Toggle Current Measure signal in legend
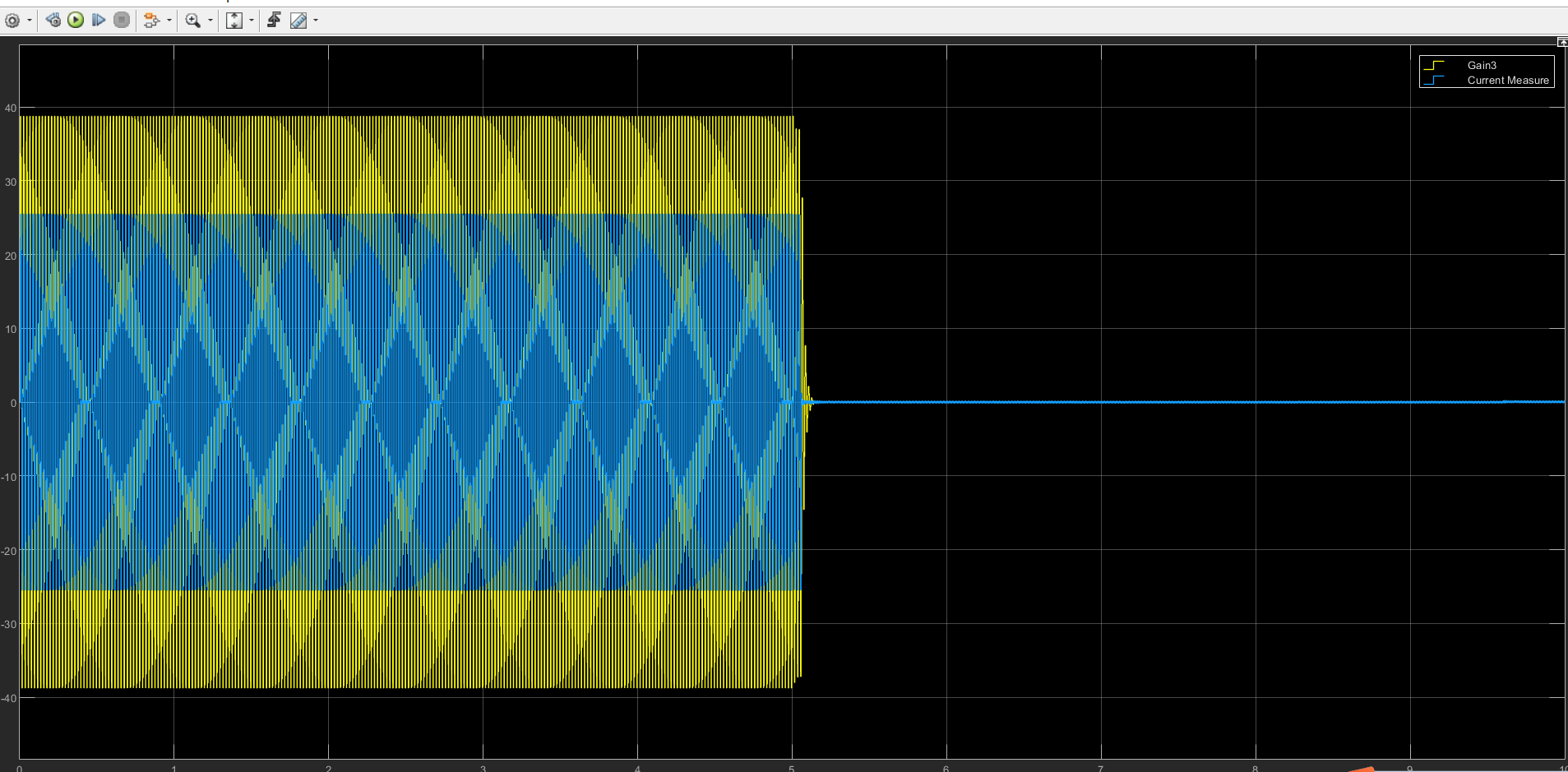Viewport: 1568px width, 772px height. [x=1508, y=80]
